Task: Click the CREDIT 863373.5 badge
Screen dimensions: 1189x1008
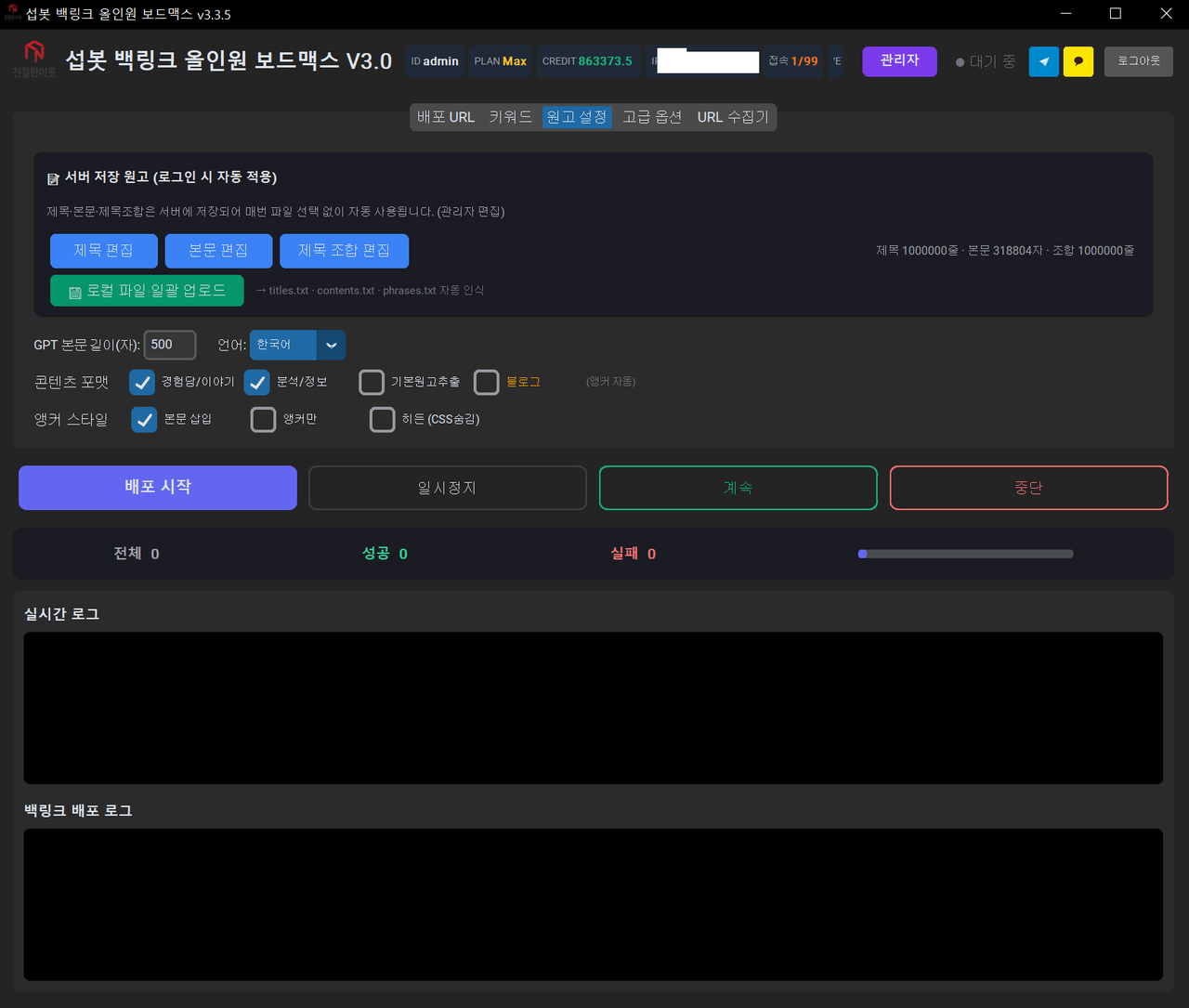Action: [587, 61]
